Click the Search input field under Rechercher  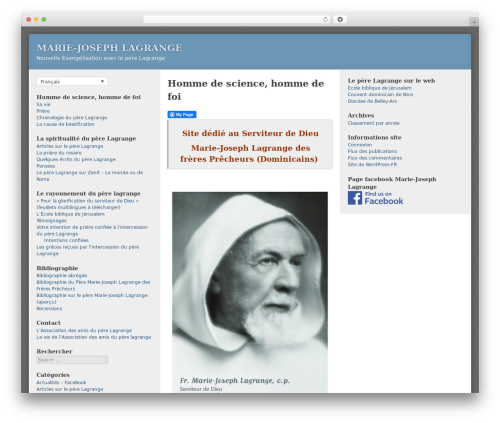coord(72,360)
